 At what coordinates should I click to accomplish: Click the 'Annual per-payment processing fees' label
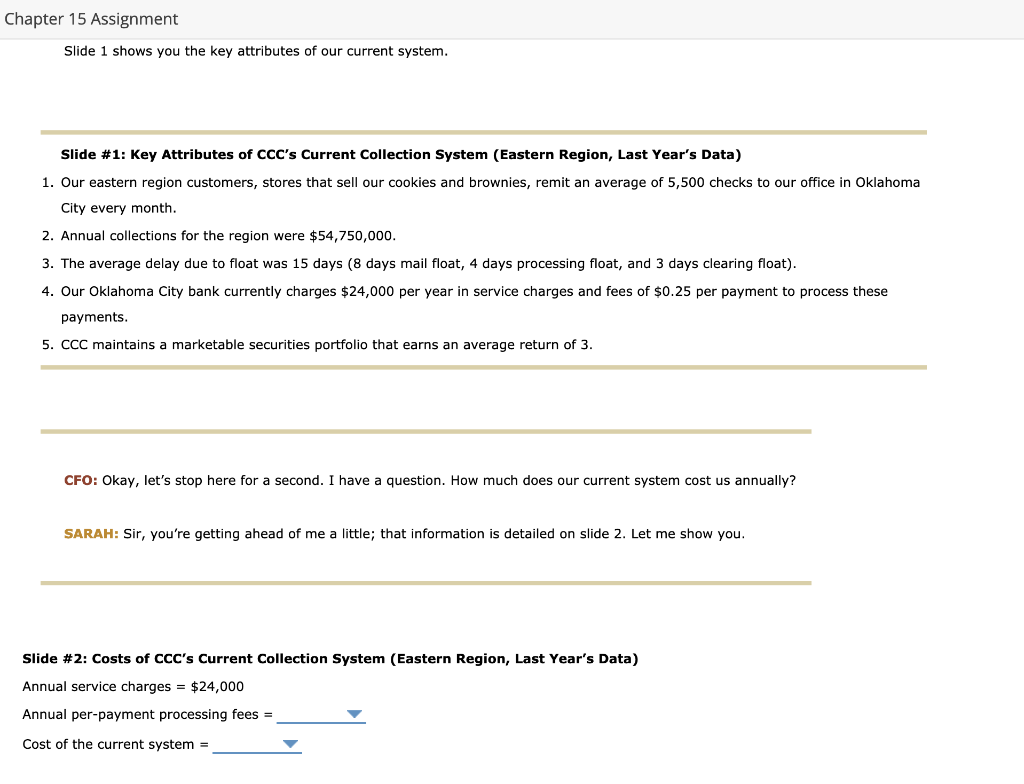pos(147,715)
